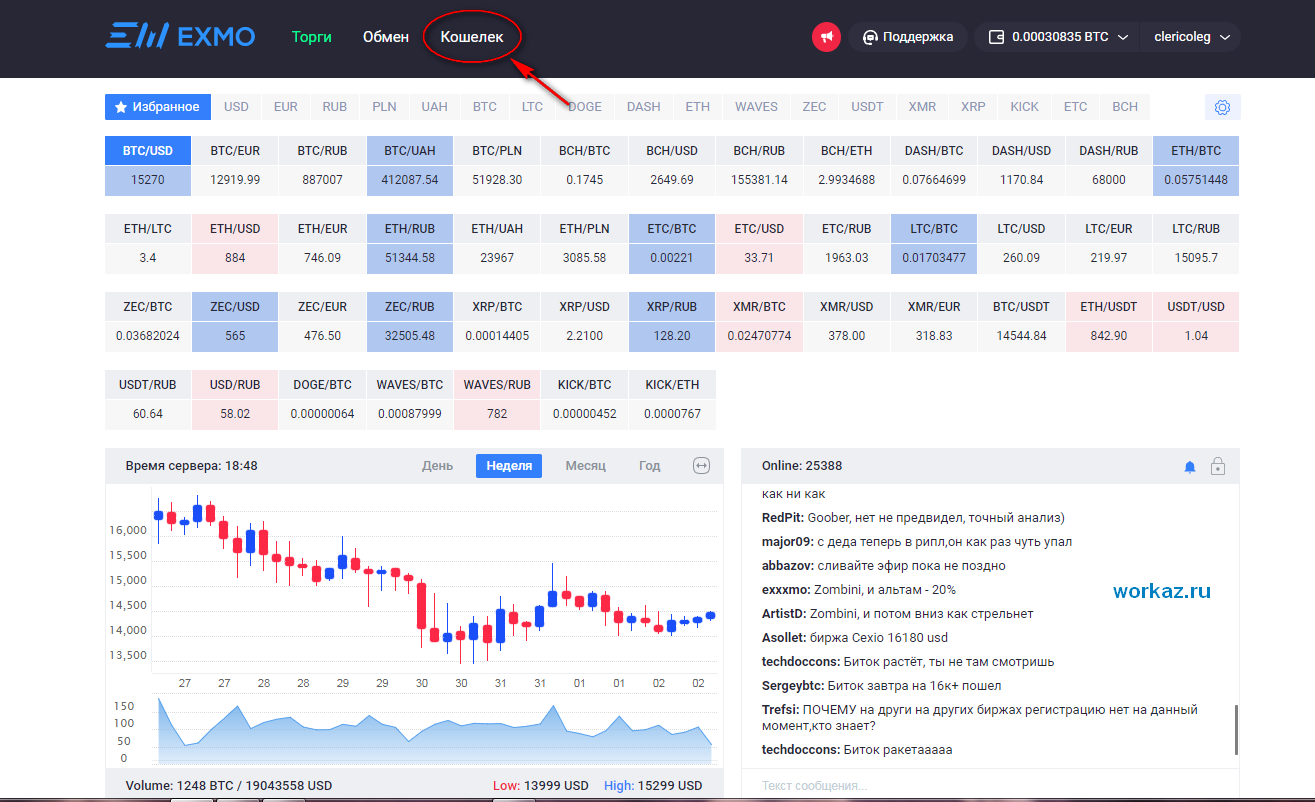The height and width of the screenshot is (802, 1315).
Task: Select the DOGE/BTC pair
Action: 322,400
